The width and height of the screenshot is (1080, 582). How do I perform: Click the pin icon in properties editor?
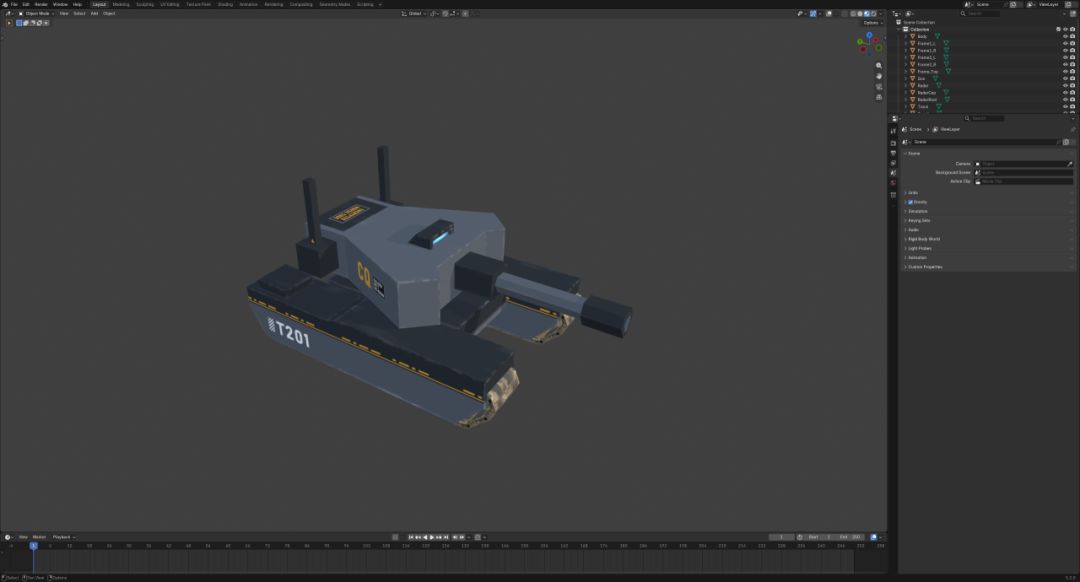pos(1072,129)
